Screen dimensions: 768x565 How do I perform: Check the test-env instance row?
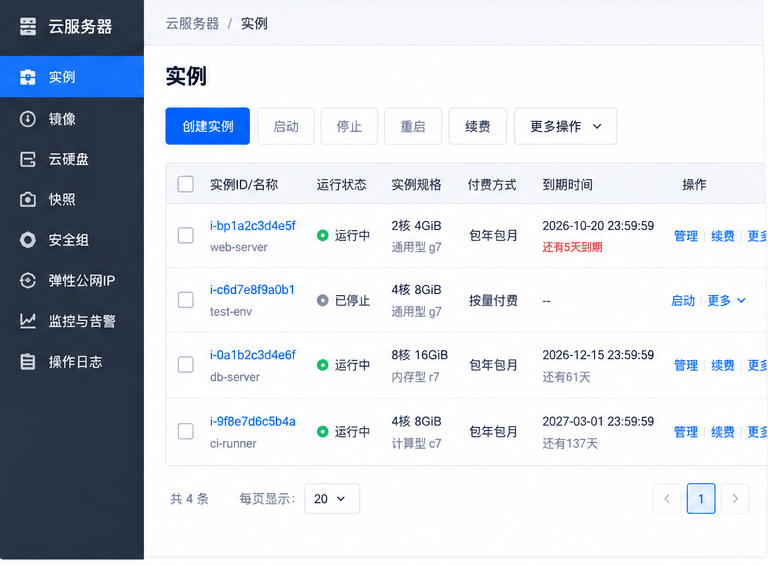tap(186, 300)
